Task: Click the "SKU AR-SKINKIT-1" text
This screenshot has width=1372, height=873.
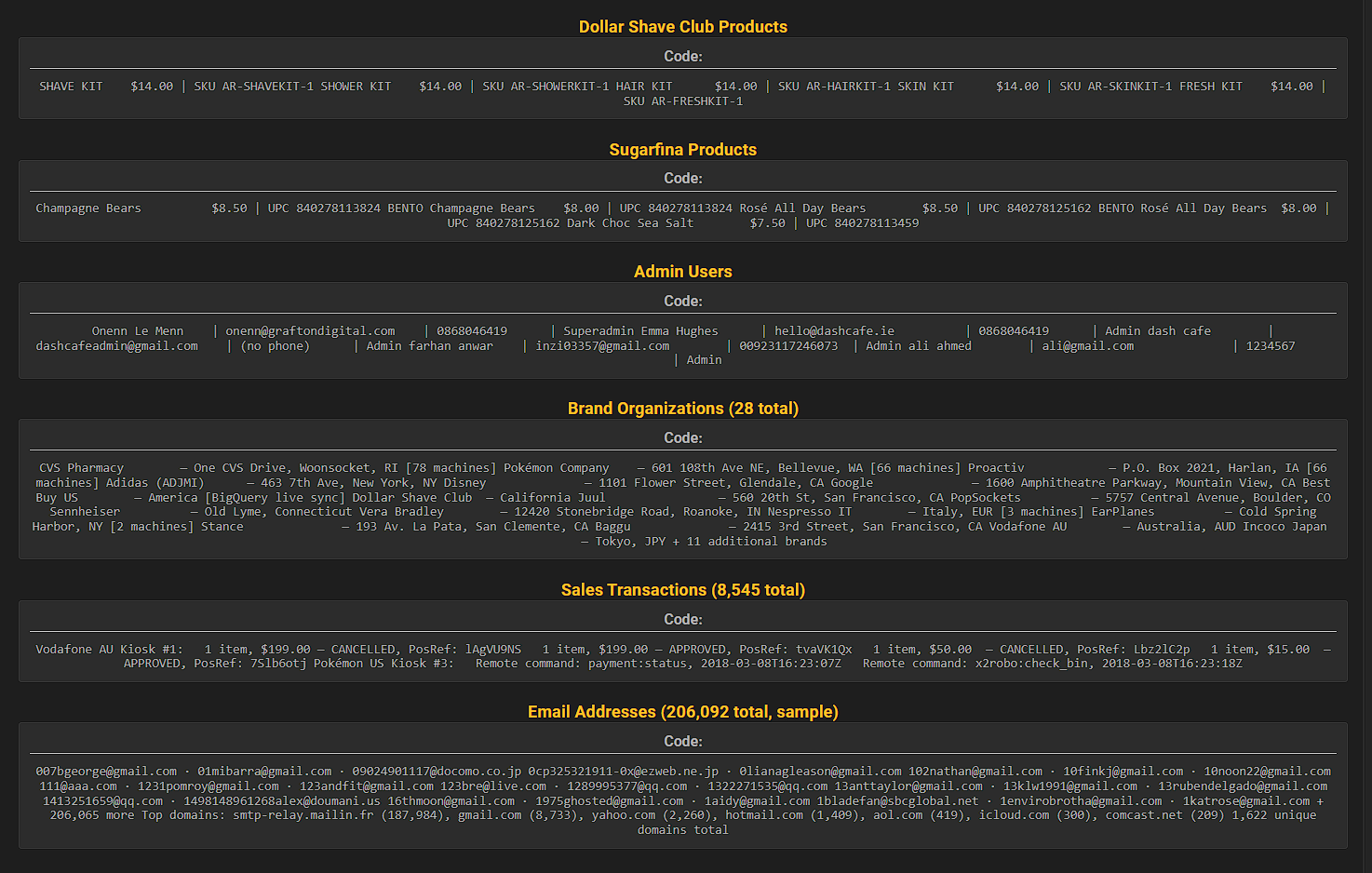Action: pos(1116,87)
